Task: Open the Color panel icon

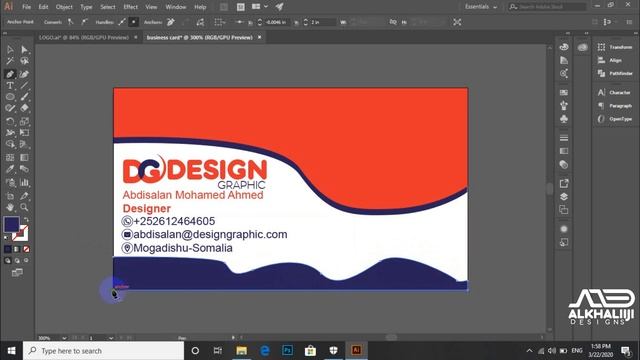Action: tap(564, 47)
